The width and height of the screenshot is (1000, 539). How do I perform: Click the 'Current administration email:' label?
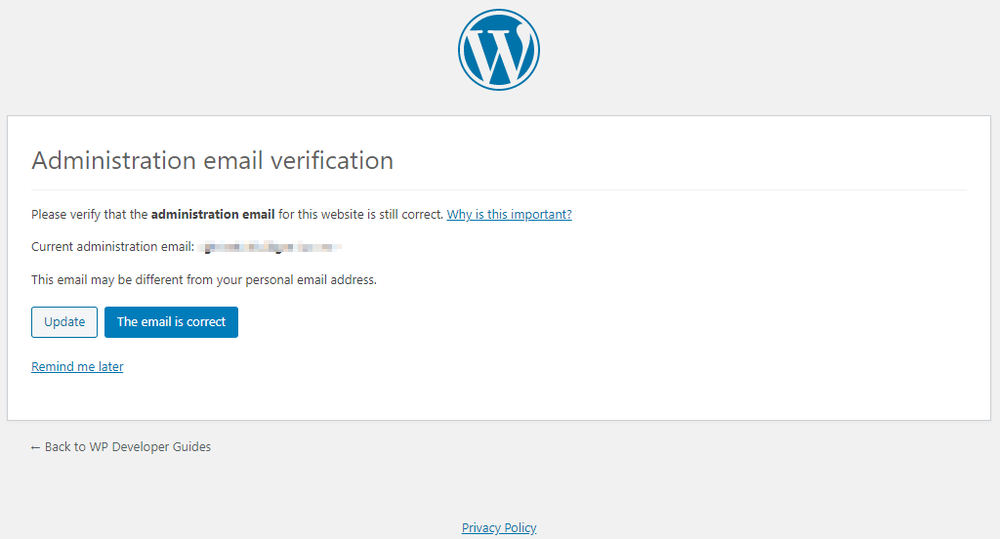(113, 247)
